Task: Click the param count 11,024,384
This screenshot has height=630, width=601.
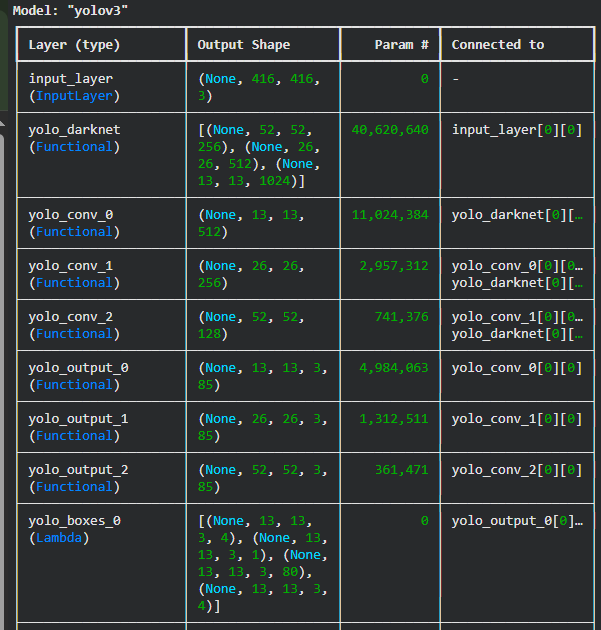Action: [x=390, y=215]
